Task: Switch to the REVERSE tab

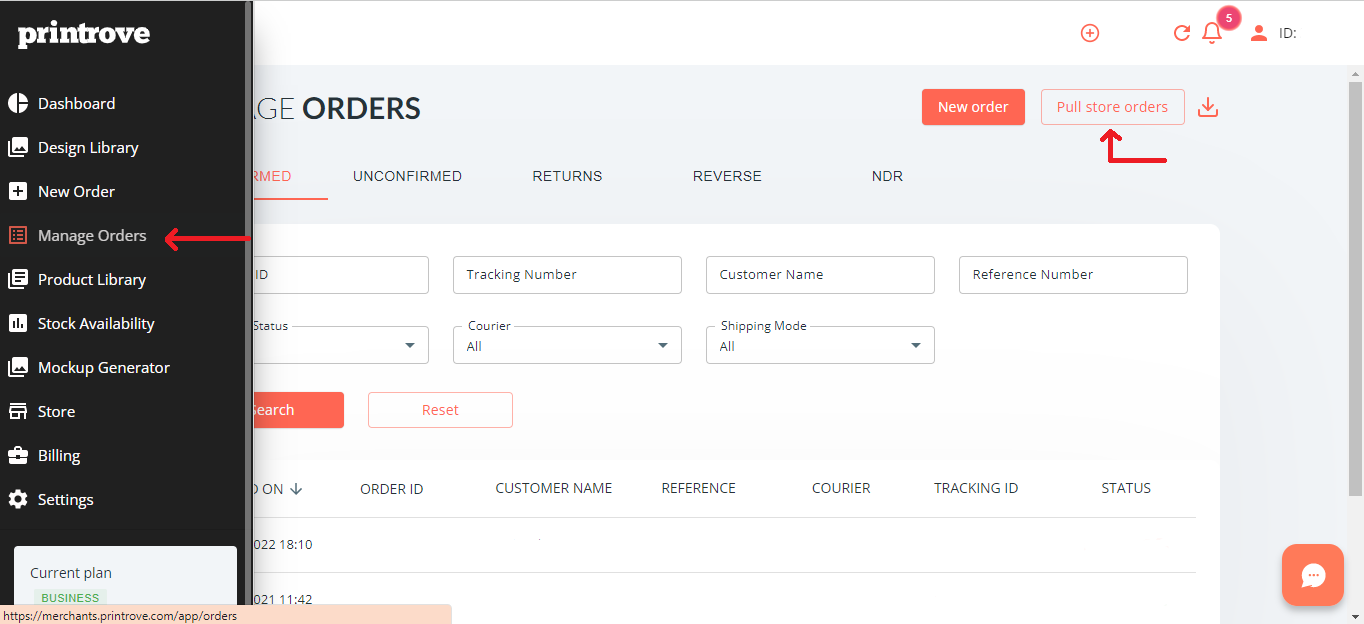Action: tap(727, 176)
